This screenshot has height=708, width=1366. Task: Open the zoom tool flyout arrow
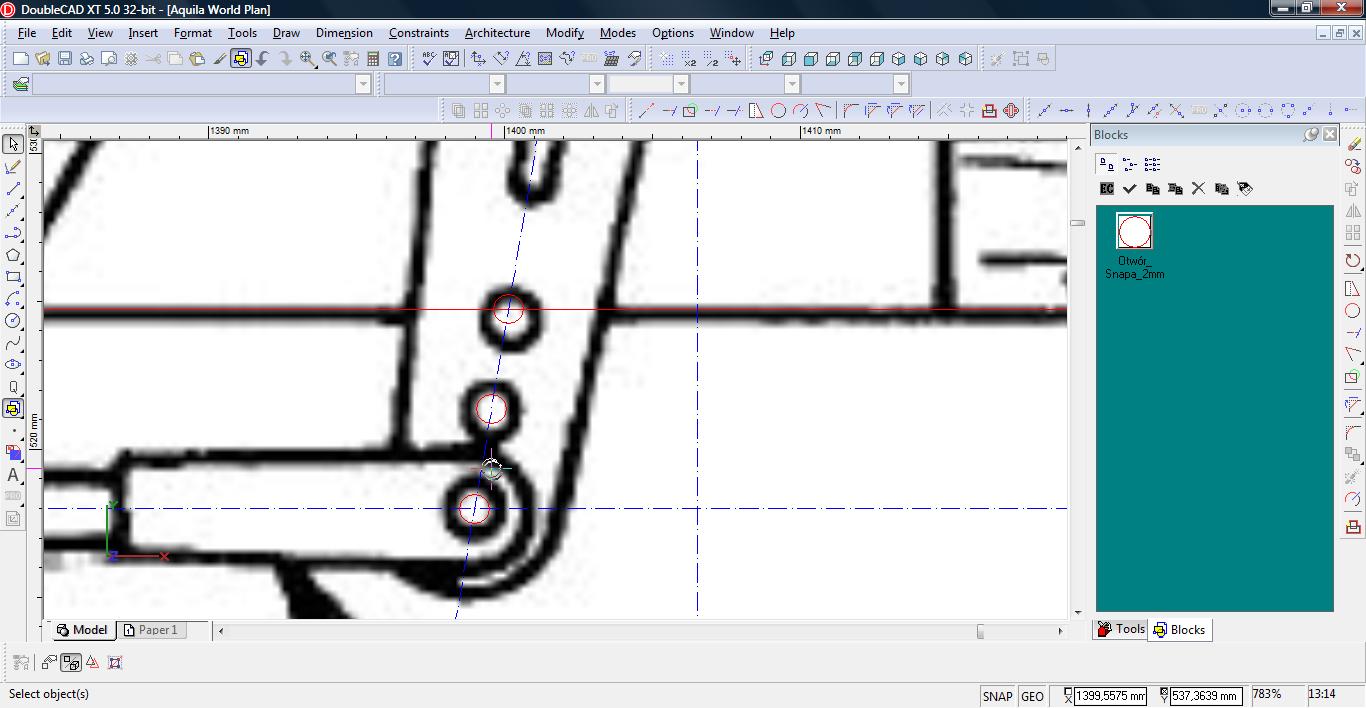316,64
